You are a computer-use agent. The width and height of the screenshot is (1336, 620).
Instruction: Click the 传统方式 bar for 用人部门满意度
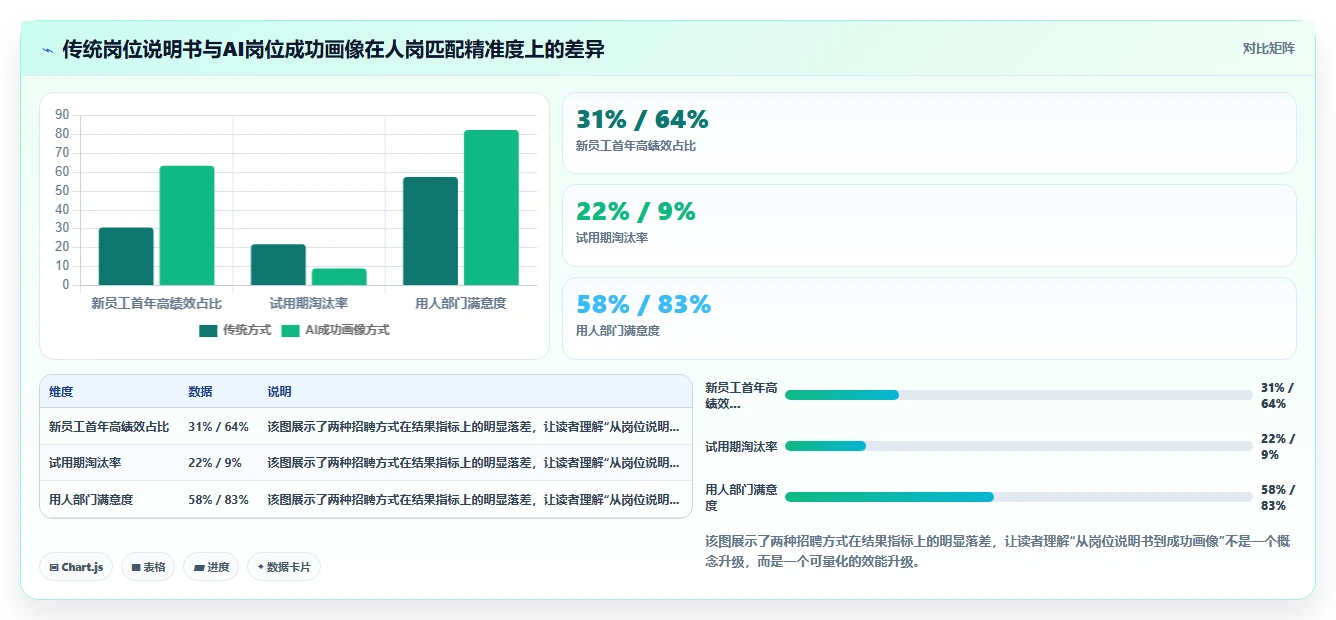[x=431, y=231]
